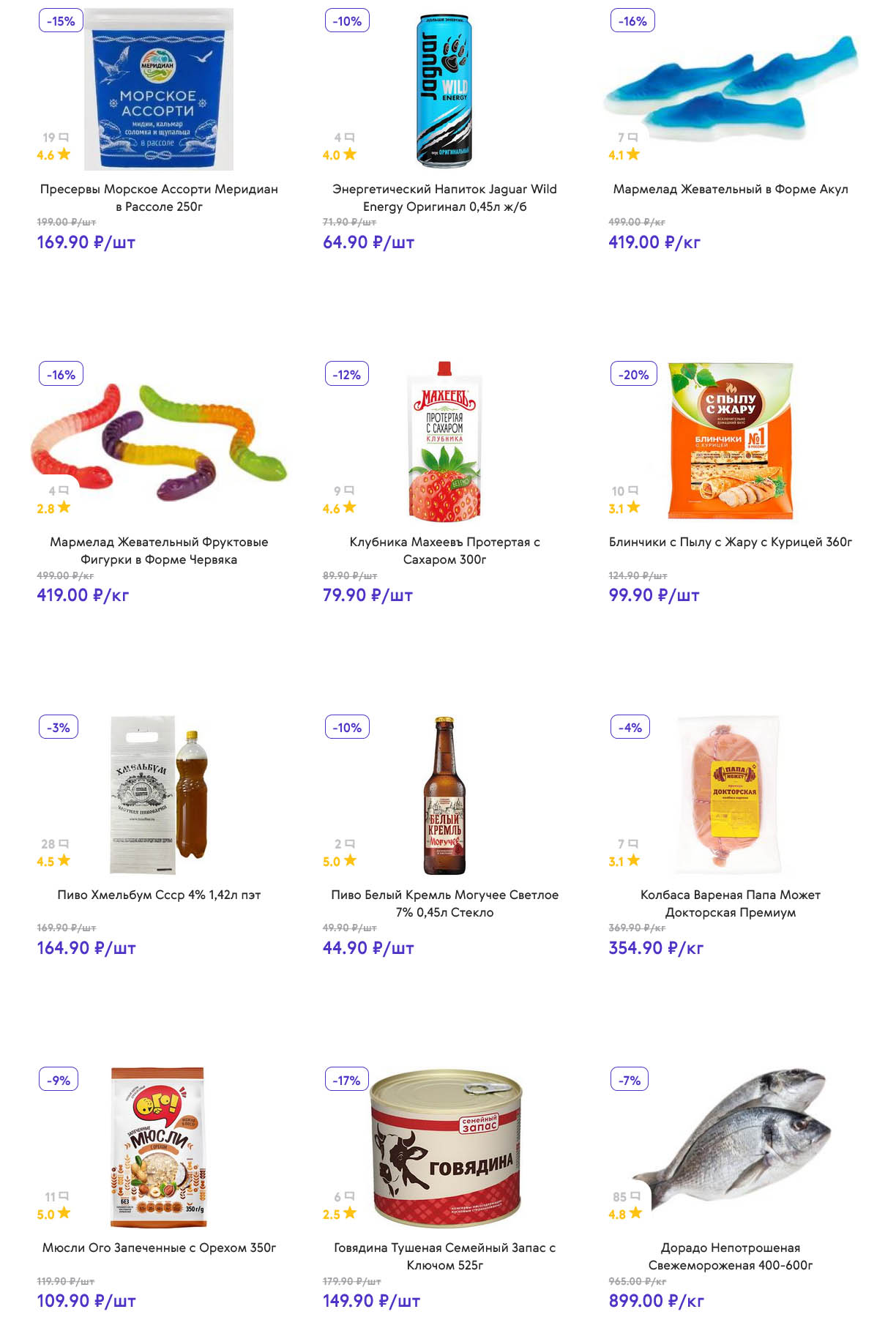Click the 164.90 ₽ price of Пиво Хмельбум
The width and height of the screenshot is (896, 1320).
pyautogui.click(x=86, y=948)
